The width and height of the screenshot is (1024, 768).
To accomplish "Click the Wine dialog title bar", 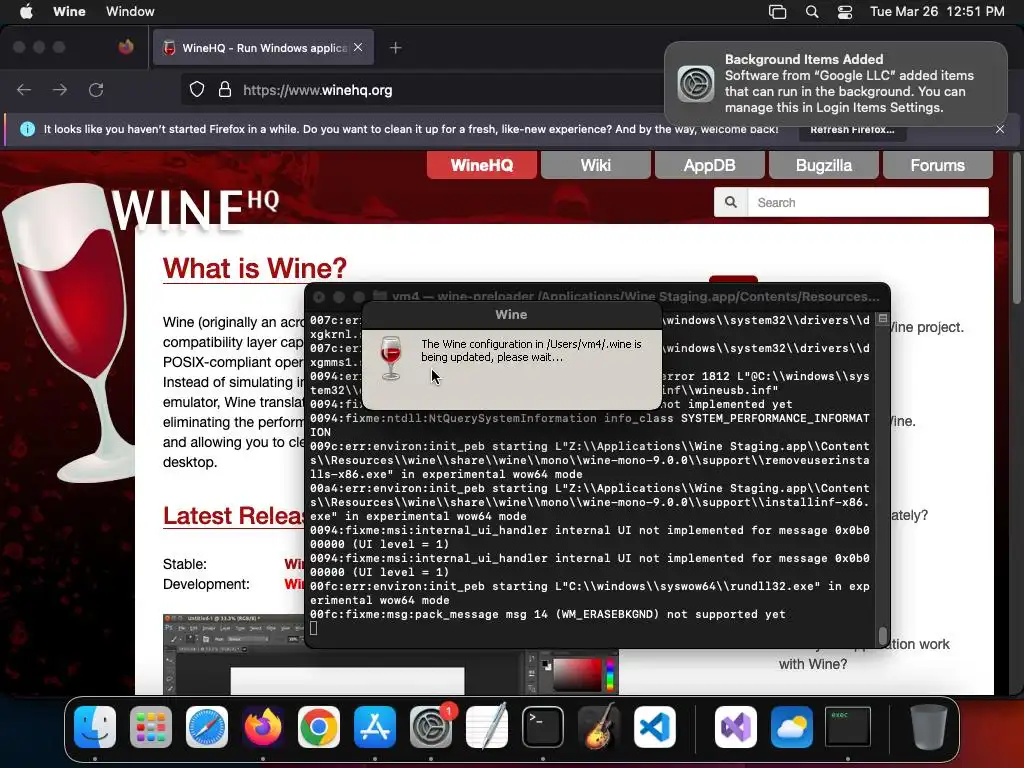I will [x=511, y=315].
